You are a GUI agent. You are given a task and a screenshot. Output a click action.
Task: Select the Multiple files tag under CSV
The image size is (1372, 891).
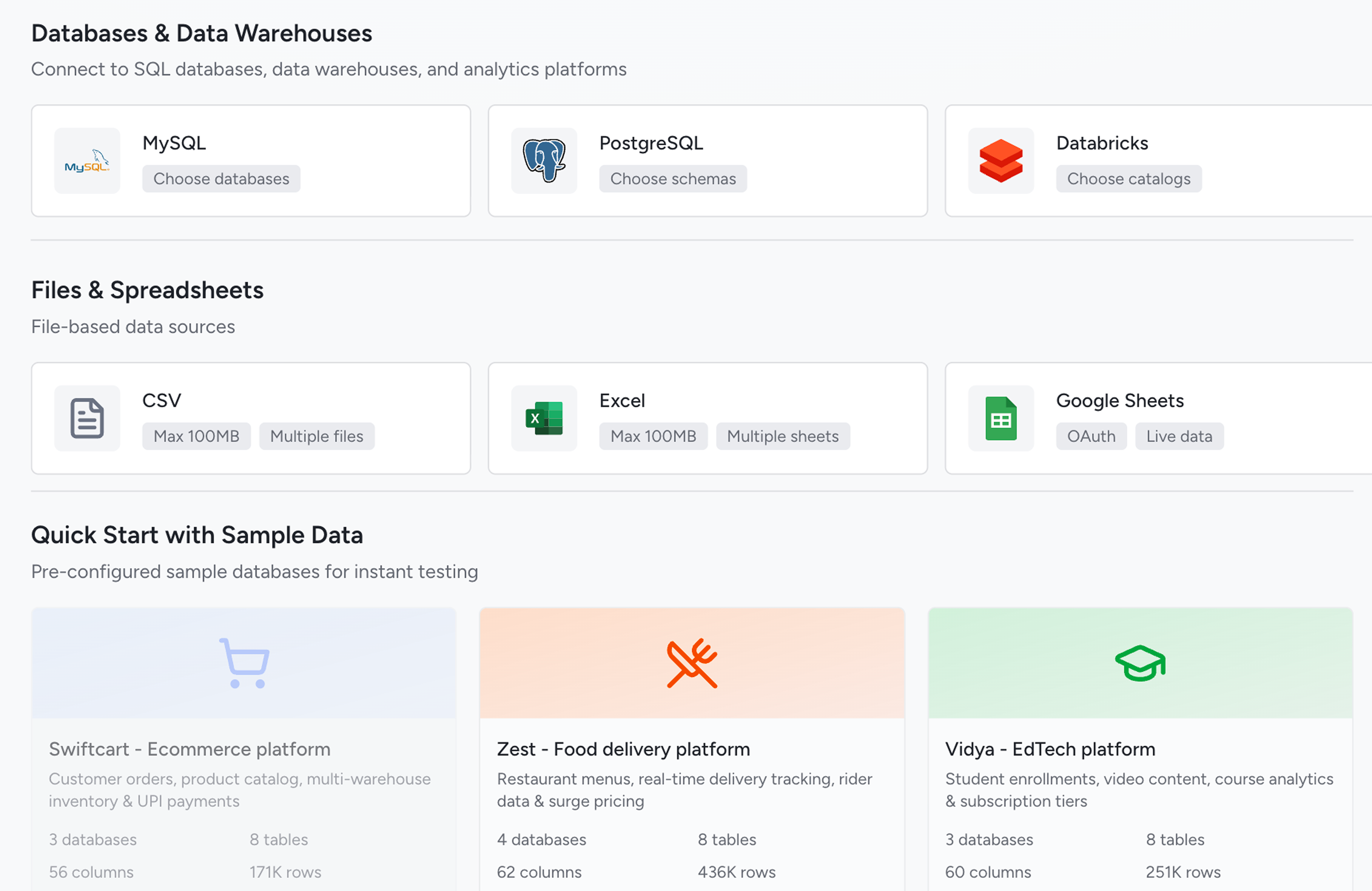pos(316,436)
